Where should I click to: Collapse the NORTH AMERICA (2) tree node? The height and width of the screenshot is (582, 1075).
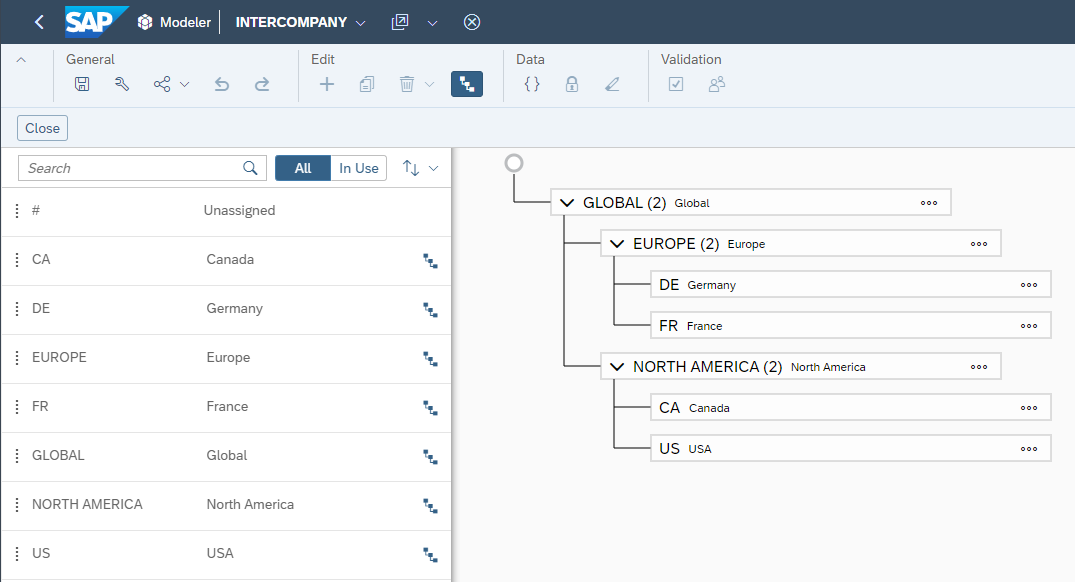click(617, 367)
